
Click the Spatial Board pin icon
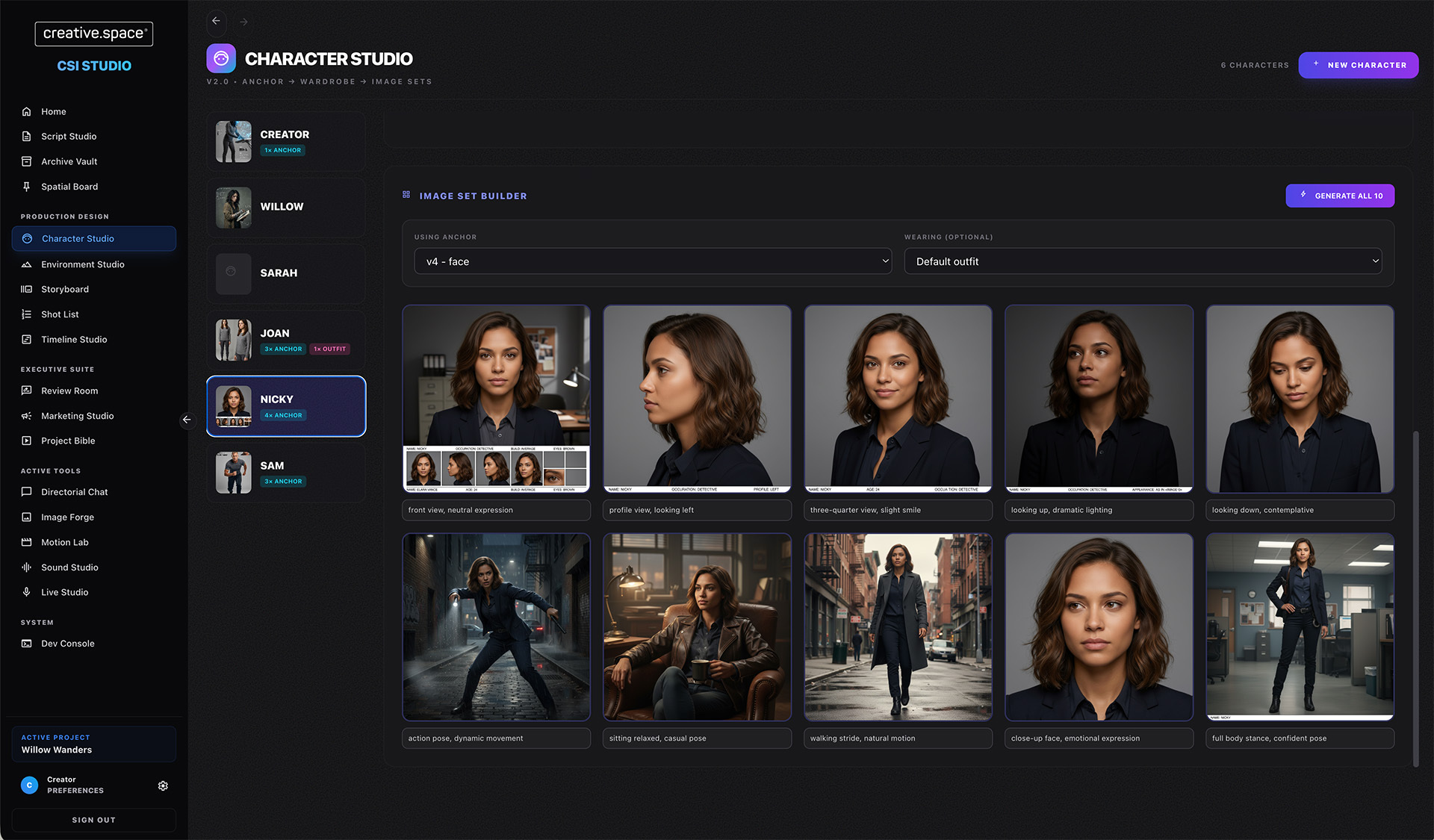[x=27, y=187]
